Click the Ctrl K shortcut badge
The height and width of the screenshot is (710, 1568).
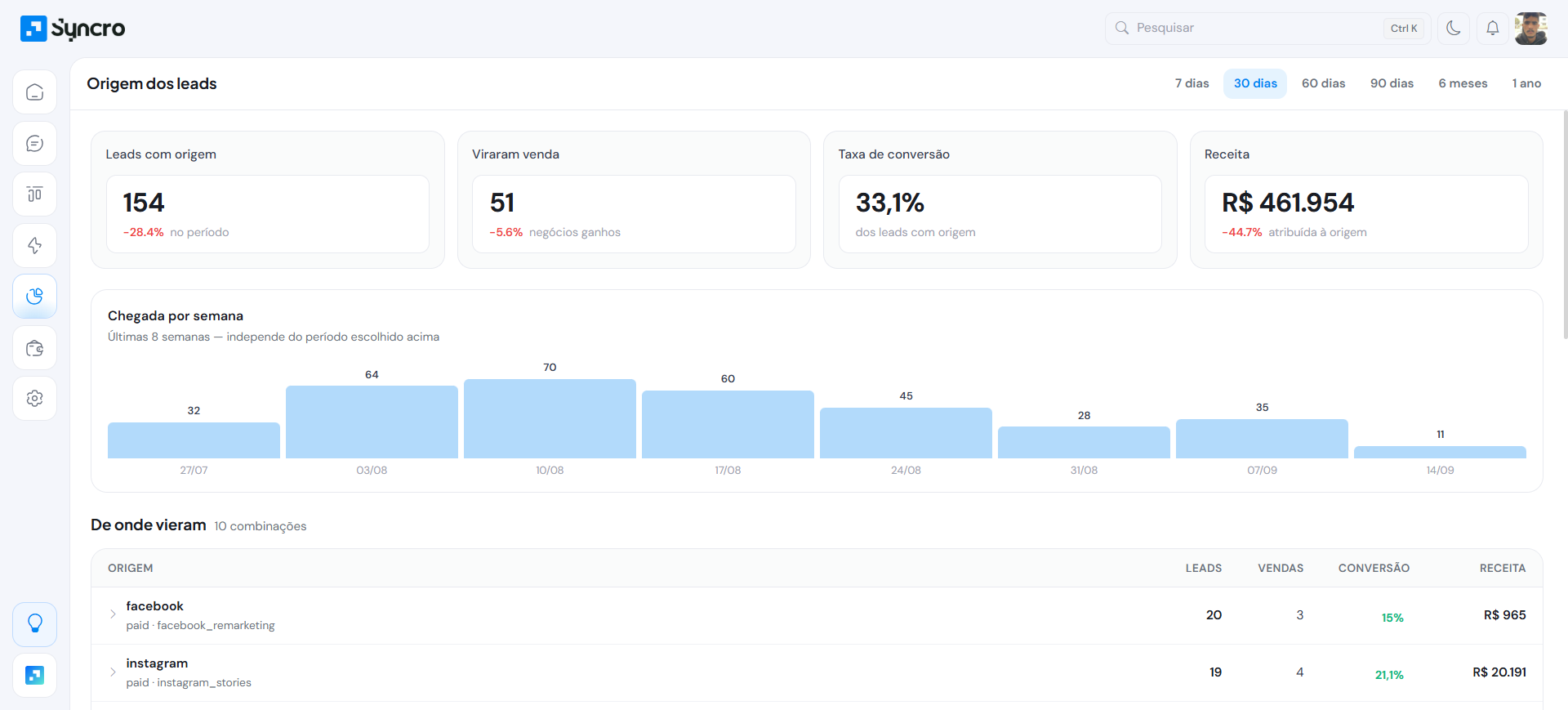click(1404, 29)
